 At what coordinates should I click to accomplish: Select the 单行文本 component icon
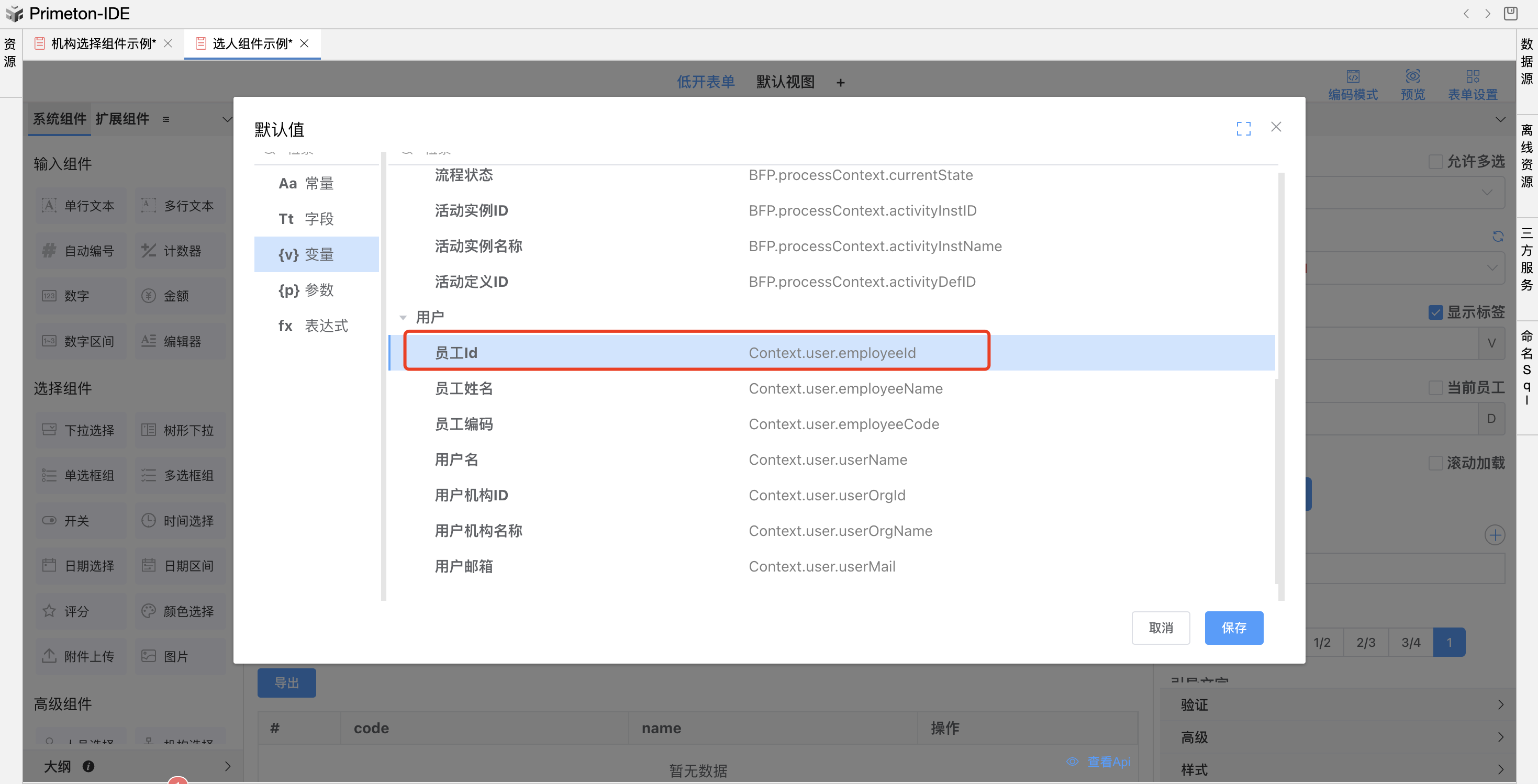(50, 206)
